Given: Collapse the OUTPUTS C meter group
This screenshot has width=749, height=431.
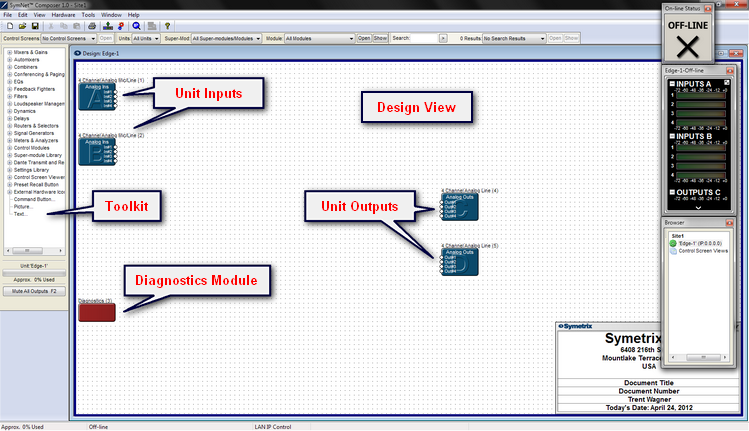Looking at the screenshot, I should [672, 192].
